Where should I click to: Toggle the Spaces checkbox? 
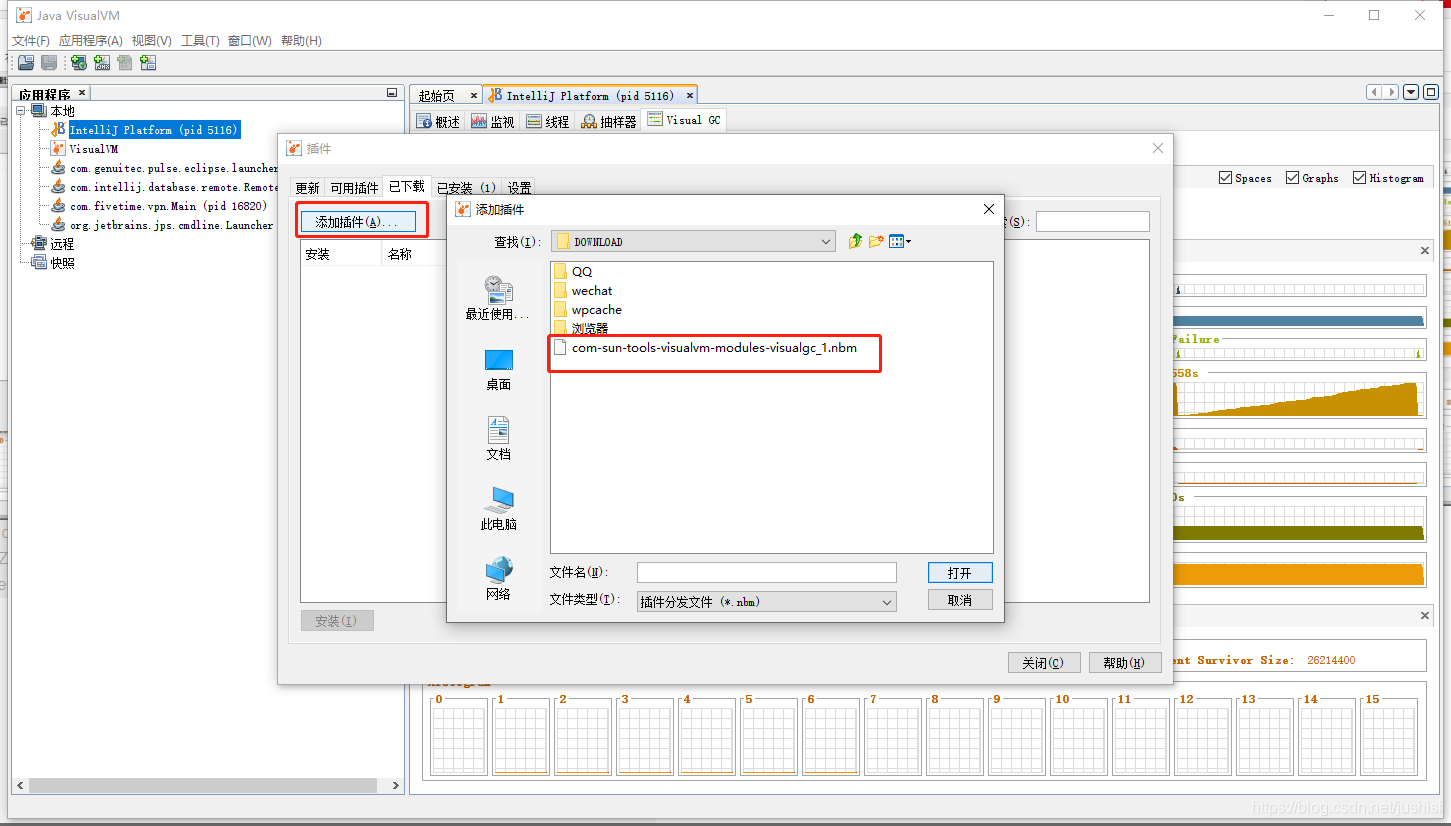[x=1226, y=178]
